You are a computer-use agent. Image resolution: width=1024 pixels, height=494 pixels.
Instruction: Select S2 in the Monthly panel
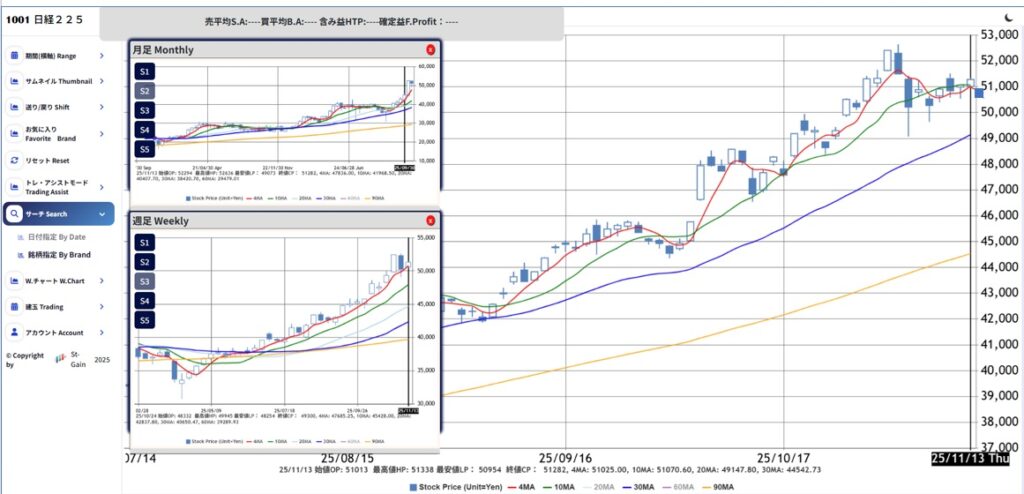click(145, 91)
